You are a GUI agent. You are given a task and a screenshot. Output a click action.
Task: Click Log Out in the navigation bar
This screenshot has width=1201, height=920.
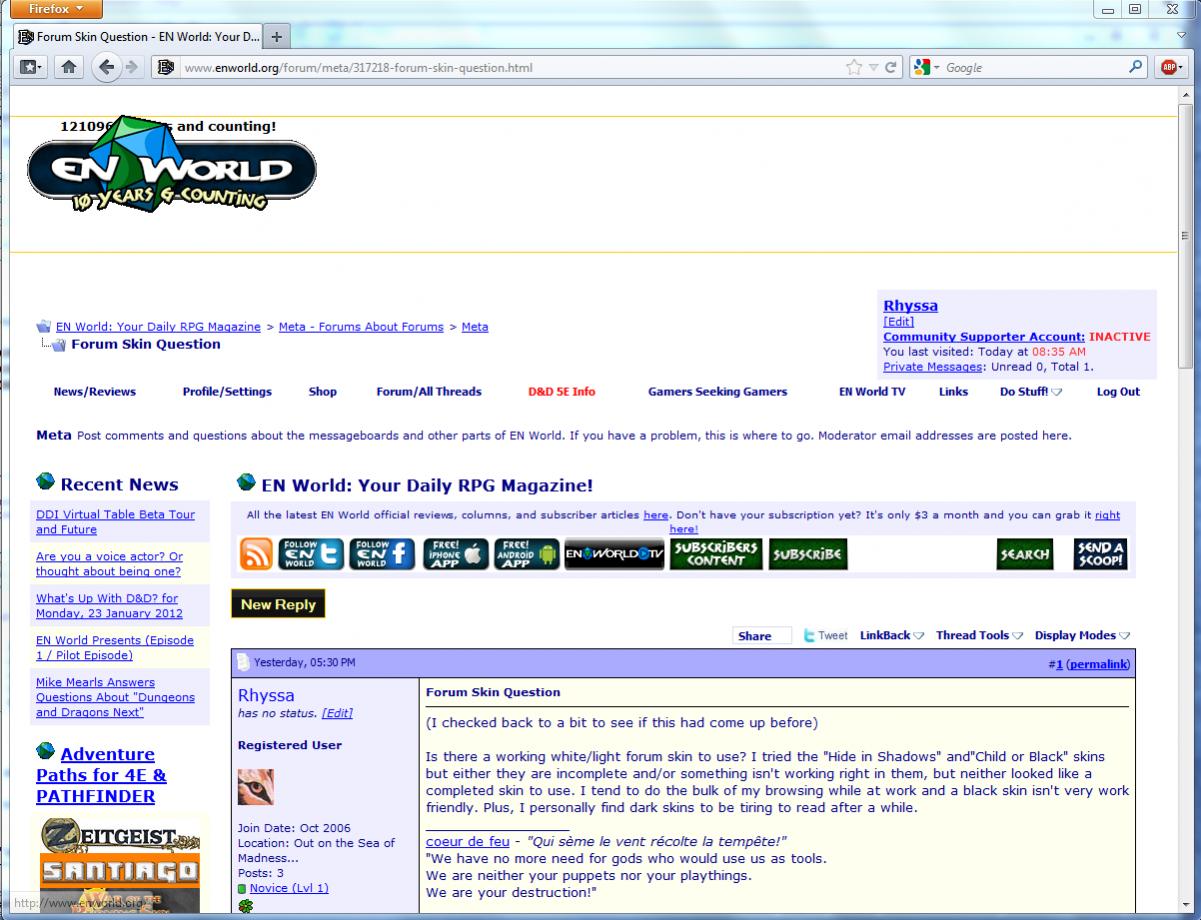pos(1118,392)
